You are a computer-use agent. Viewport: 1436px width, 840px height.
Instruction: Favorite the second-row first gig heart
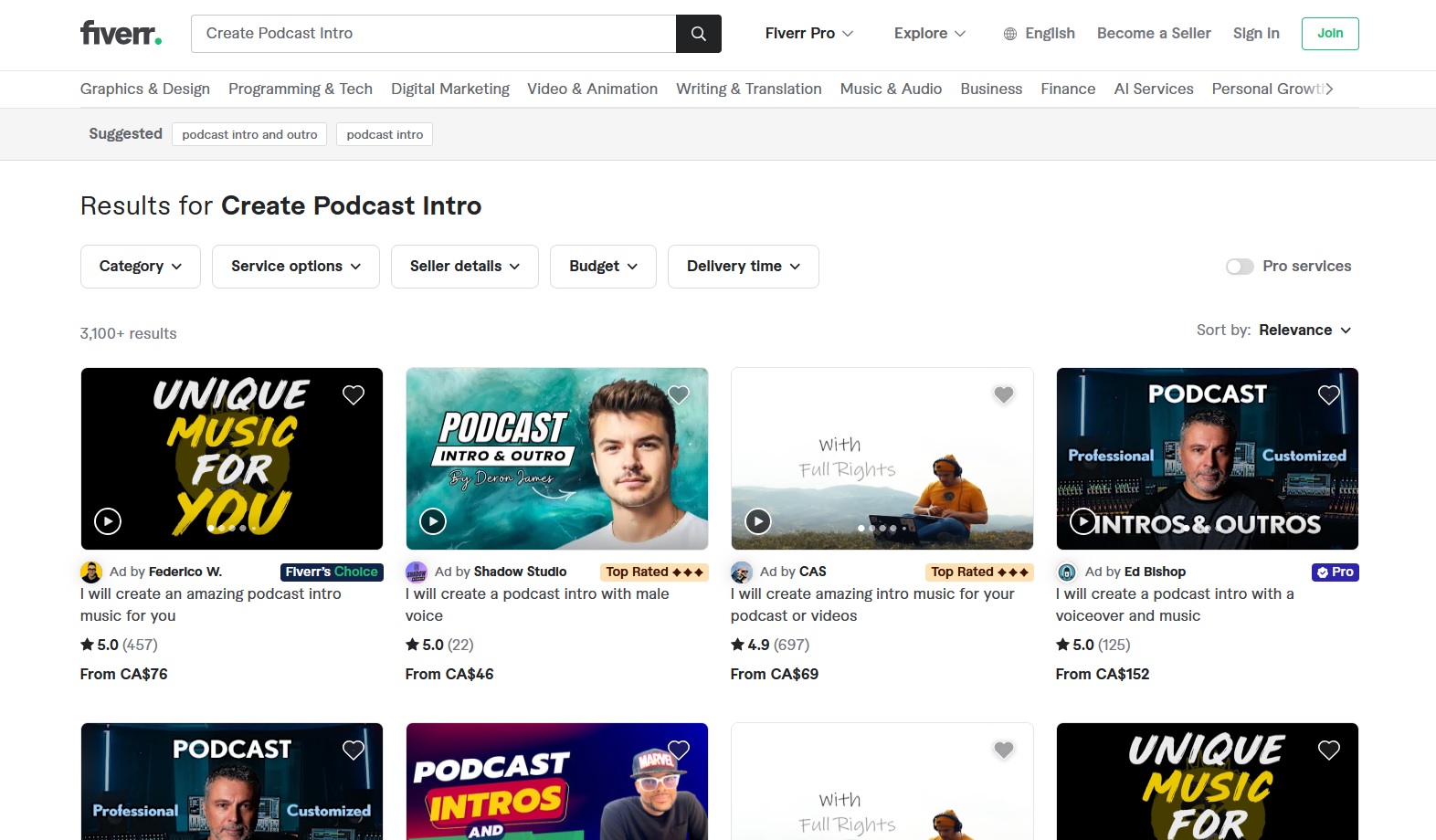(354, 750)
